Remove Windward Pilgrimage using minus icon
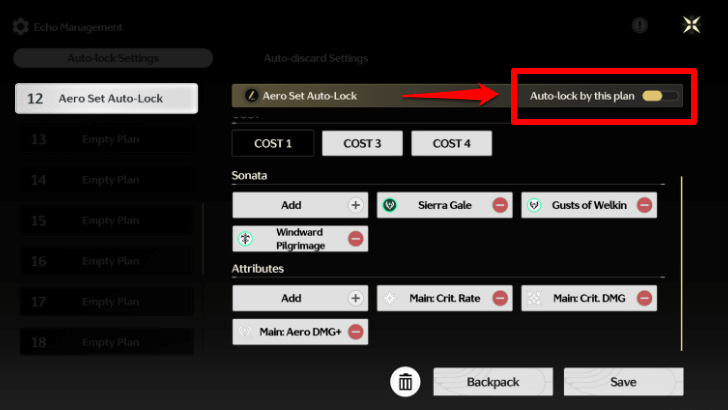The image size is (728, 410). pyautogui.click(x=355, y=239)
